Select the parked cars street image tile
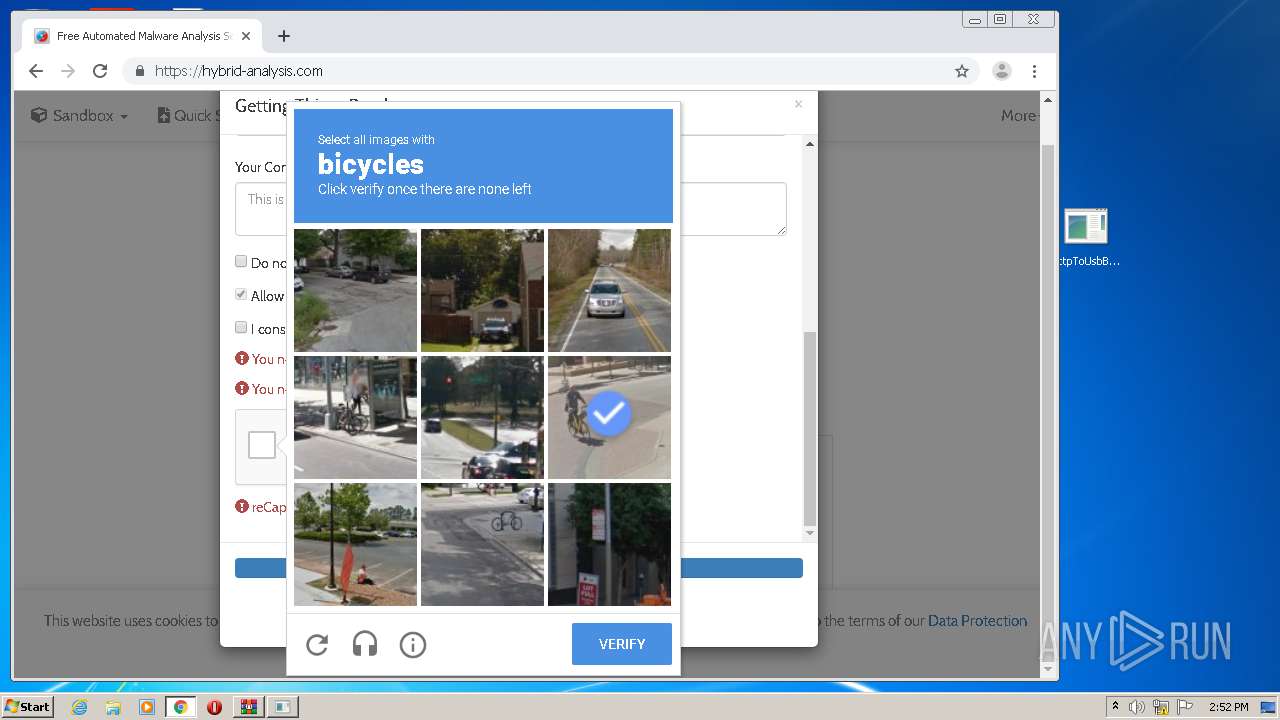Screen dimensions: 1280x720 coord(355,291)
